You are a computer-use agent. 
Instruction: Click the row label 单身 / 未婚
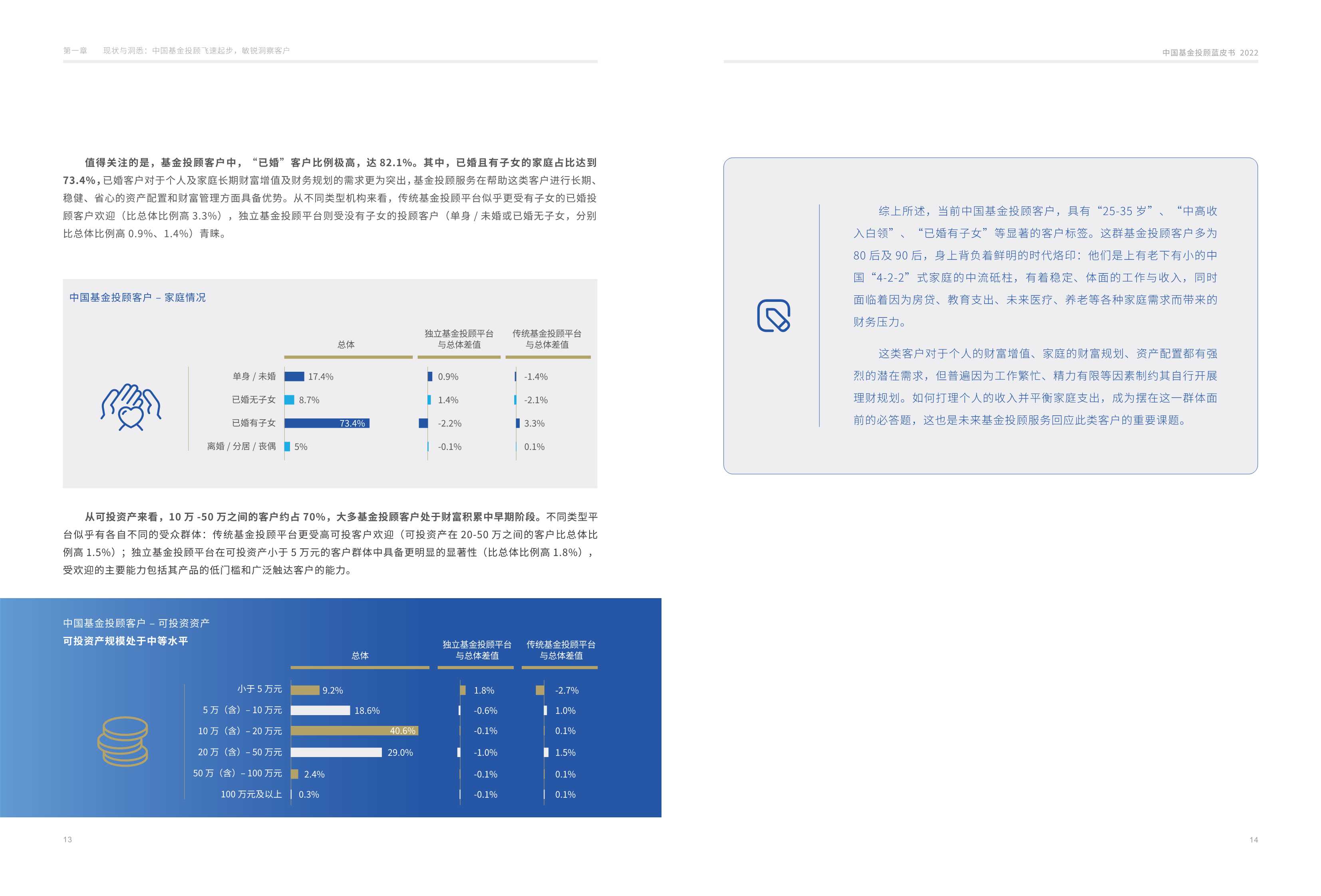click(x=254, y=376)
